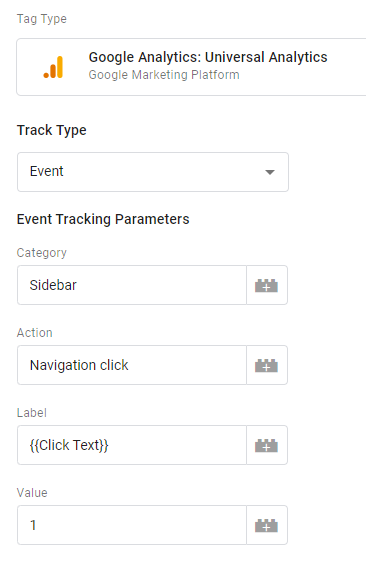The image size is (366, 562).
Task: Click the Google Analytics: Universal Analytics title
Action: [208, 57]
